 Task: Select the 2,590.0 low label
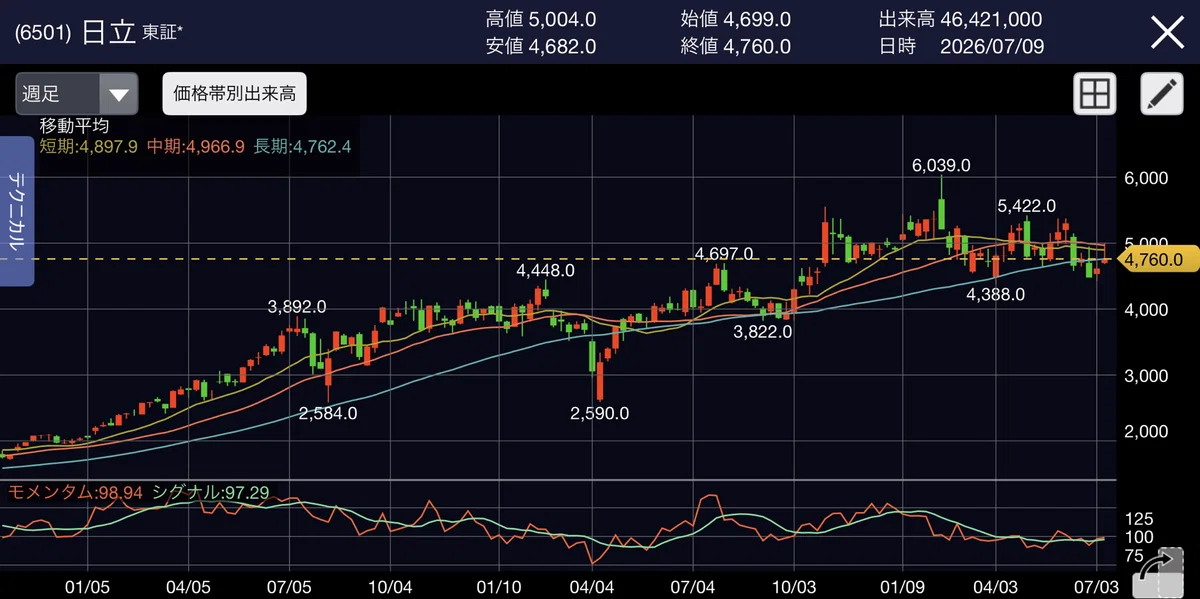599,413
